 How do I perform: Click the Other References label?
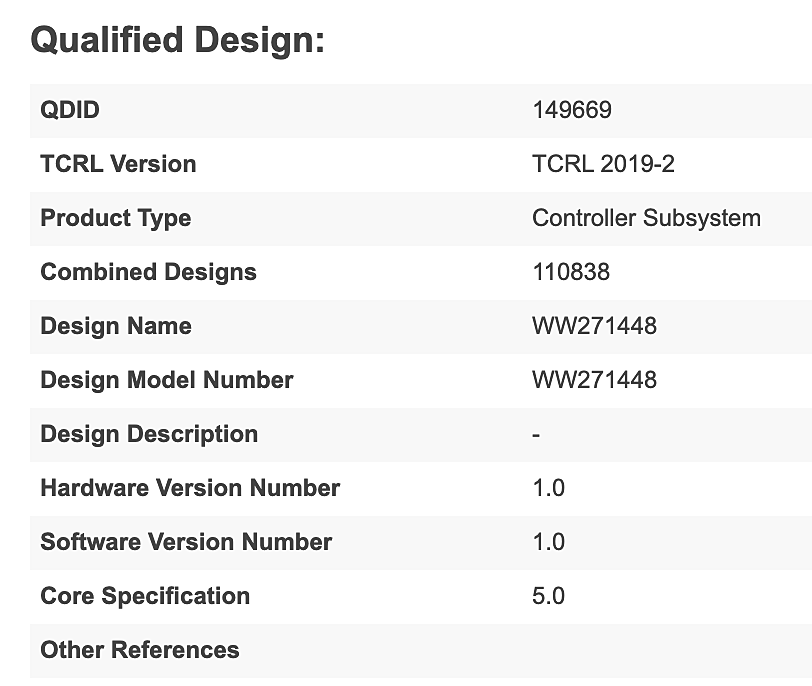click(140, 650)
